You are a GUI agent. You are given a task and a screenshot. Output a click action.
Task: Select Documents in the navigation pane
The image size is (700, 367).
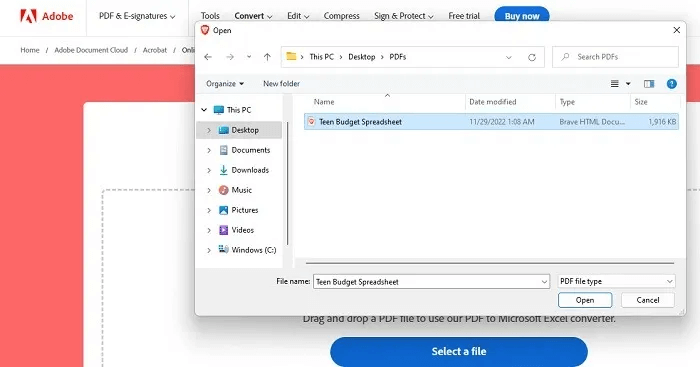point(244,150)
